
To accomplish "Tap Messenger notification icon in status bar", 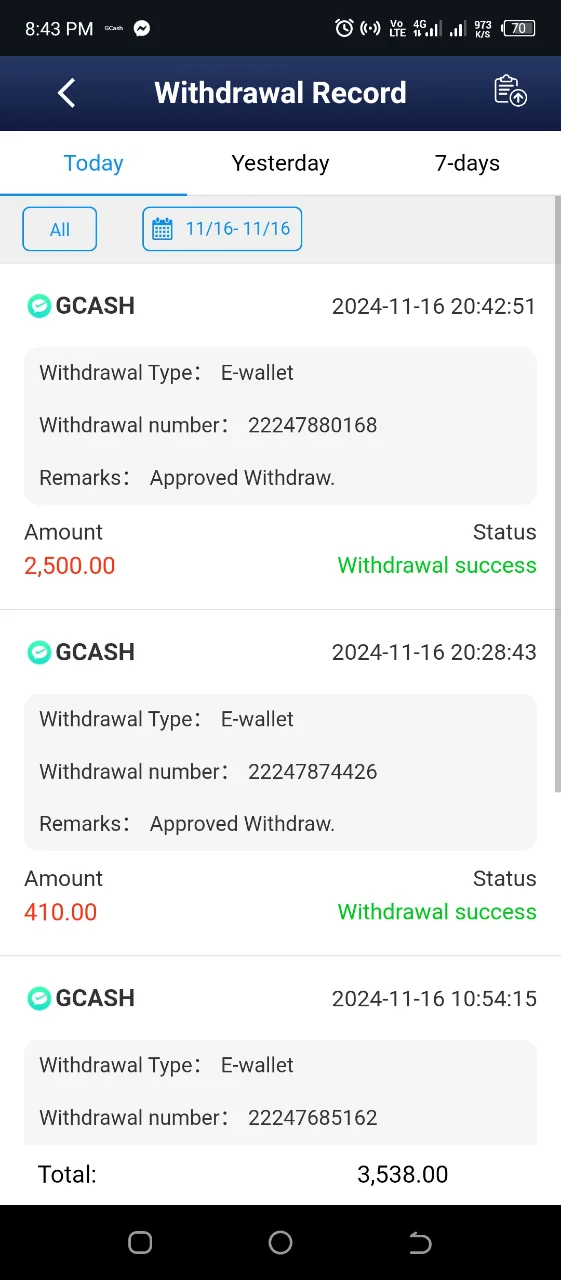I will (x=142, y=28).
